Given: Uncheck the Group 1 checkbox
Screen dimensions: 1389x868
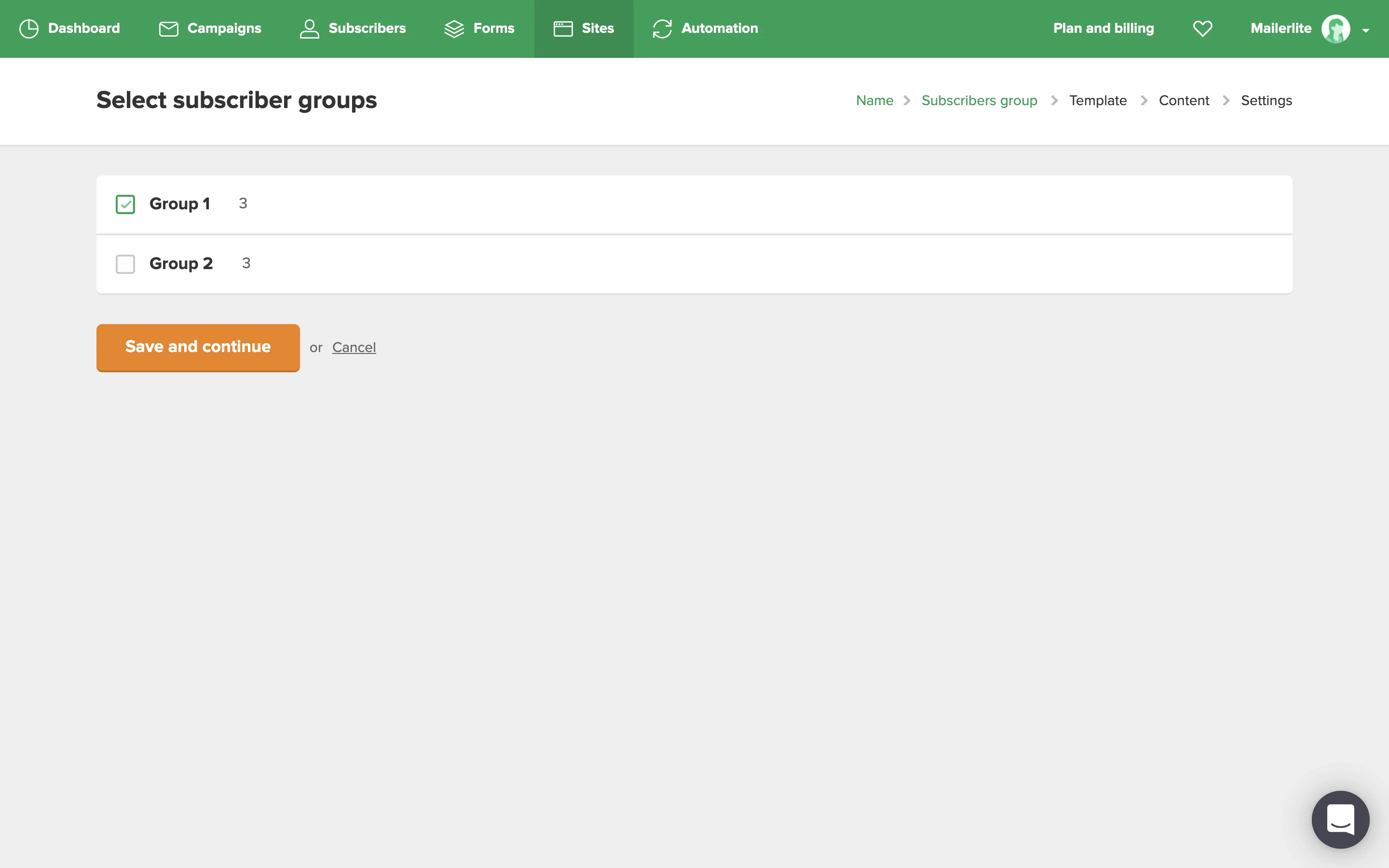Looking at the screenshot, I should 125,204.
